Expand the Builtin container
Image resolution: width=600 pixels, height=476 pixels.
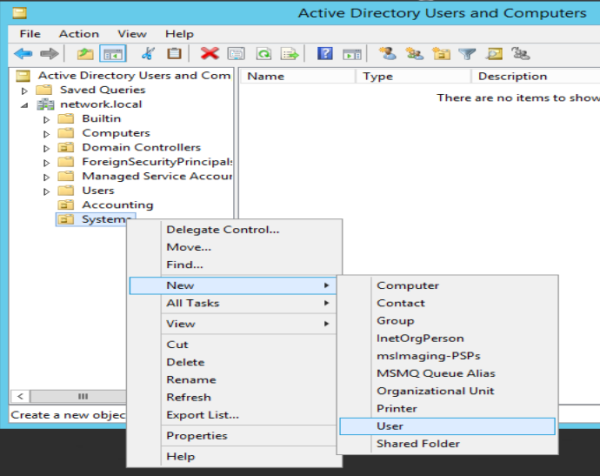point(46,120)
